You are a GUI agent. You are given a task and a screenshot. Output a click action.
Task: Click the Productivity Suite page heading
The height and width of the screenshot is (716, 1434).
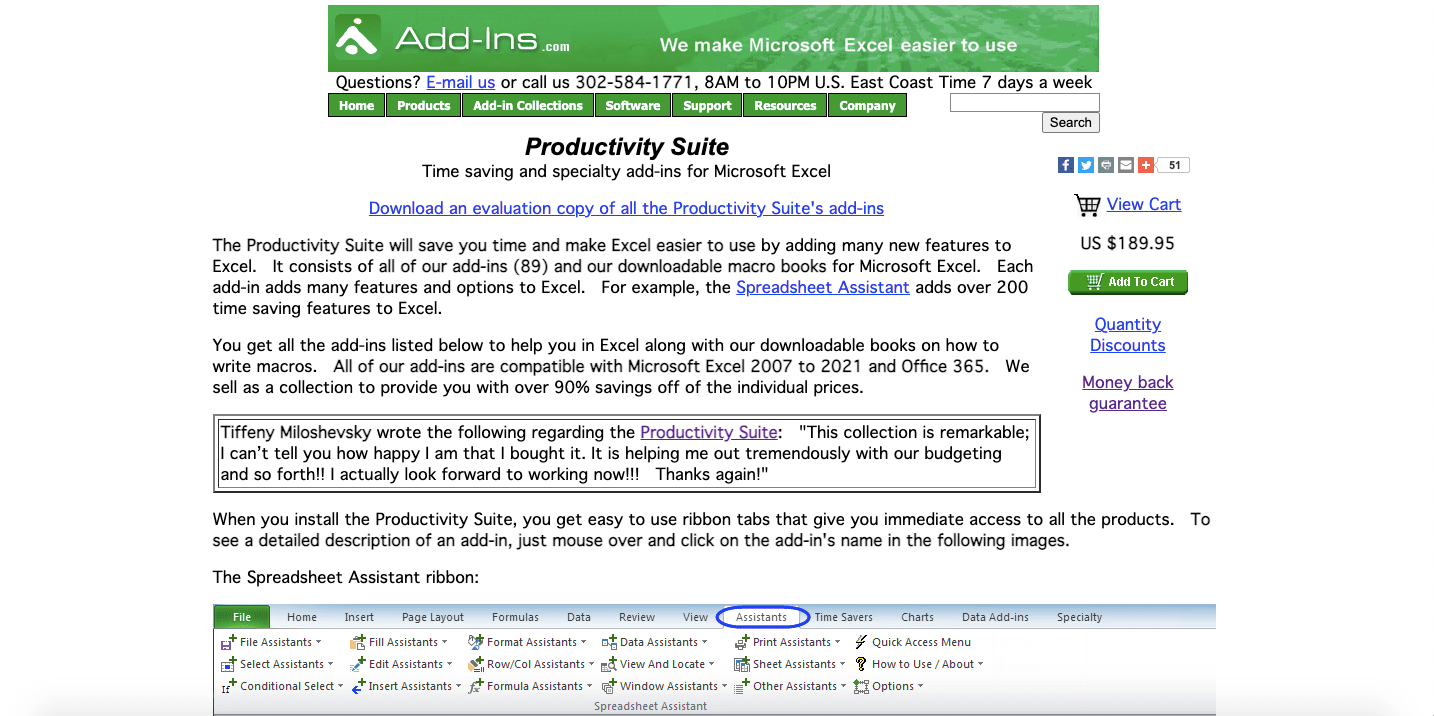coord(627,147)
